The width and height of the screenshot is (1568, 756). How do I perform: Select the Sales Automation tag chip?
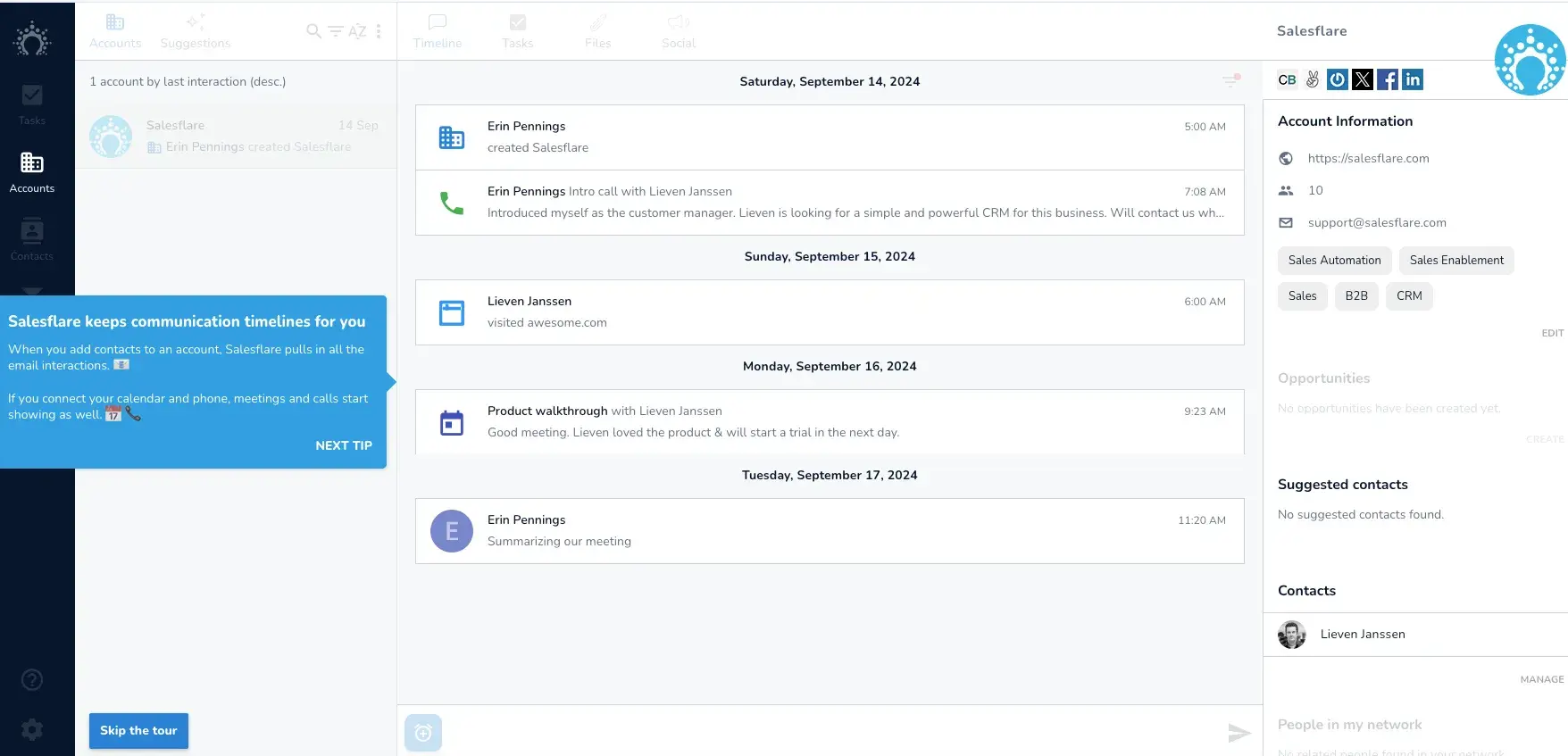[1334, 261]
